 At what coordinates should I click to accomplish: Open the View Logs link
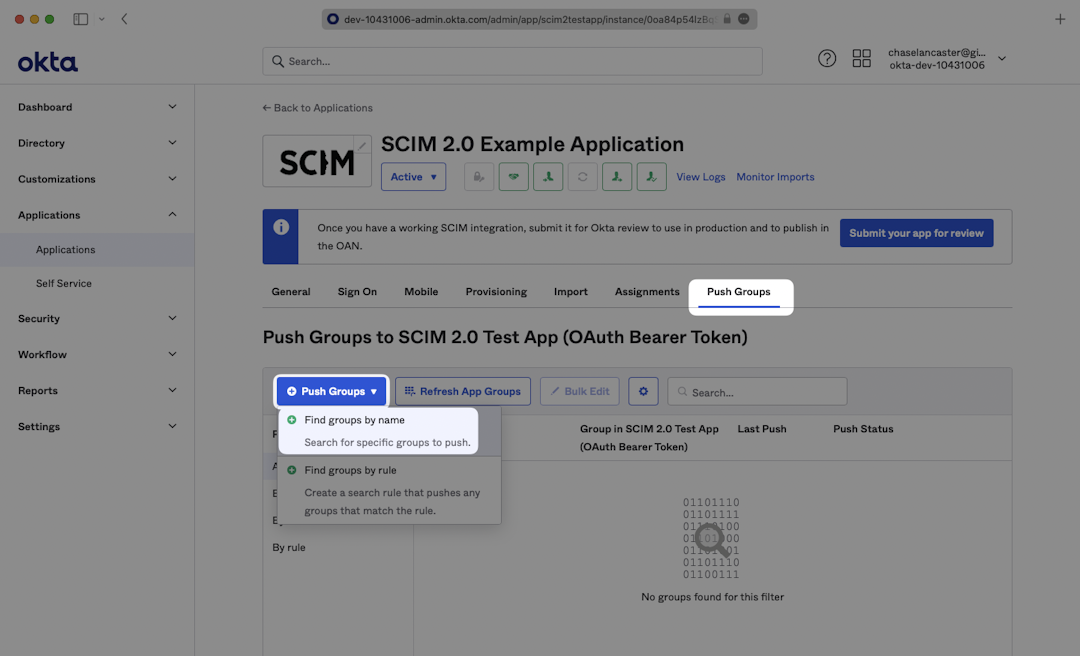(x=700, y=177)
